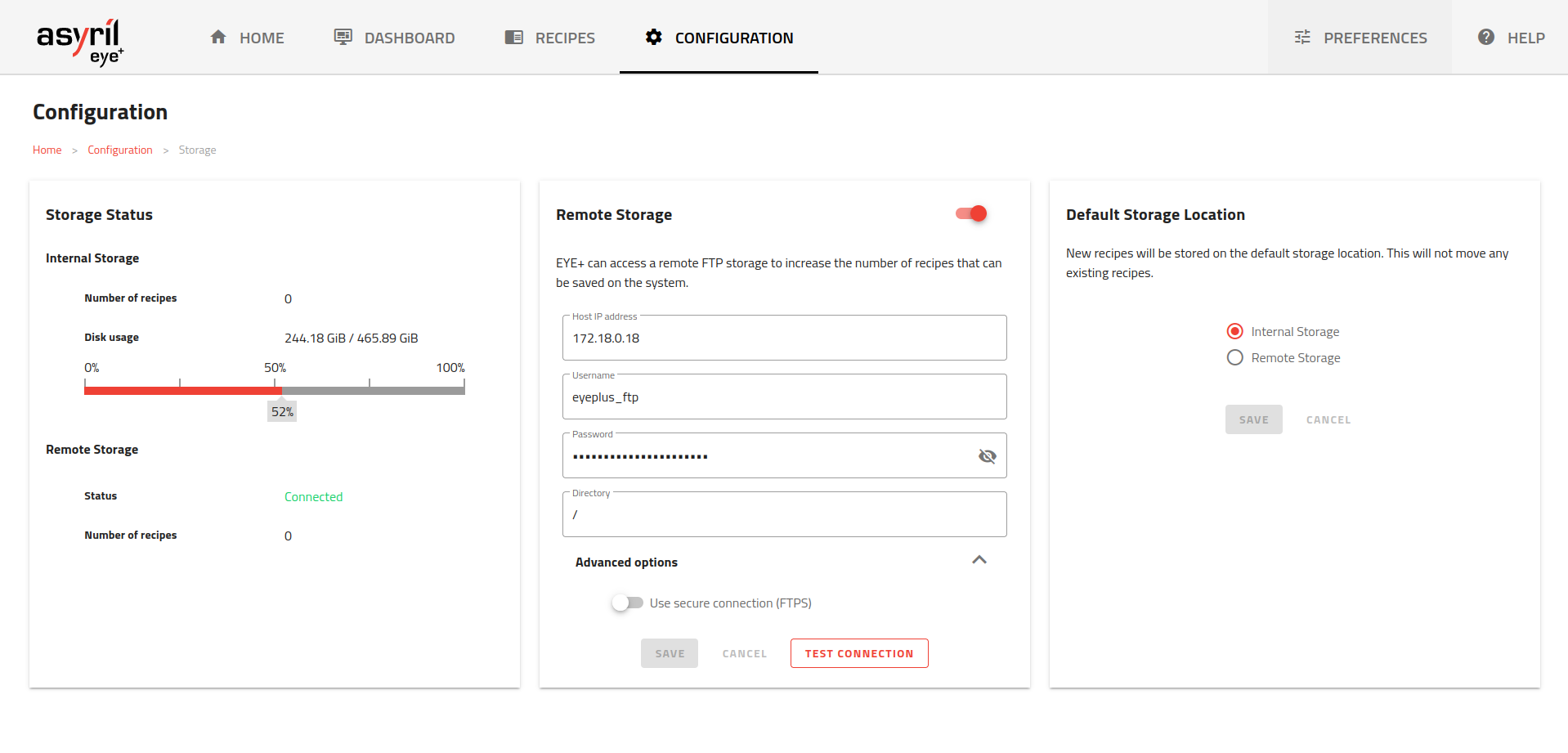Select Remote Storage radio option

1235,358
